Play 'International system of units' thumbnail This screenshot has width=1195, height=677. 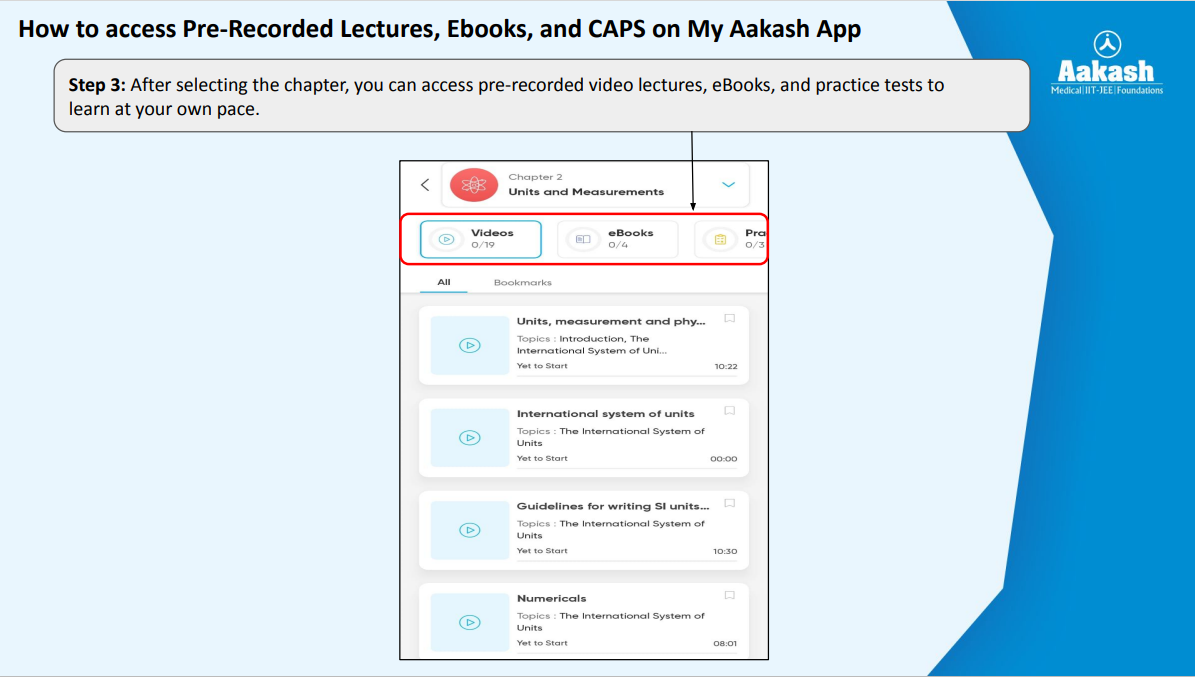[x=469, y=438]
